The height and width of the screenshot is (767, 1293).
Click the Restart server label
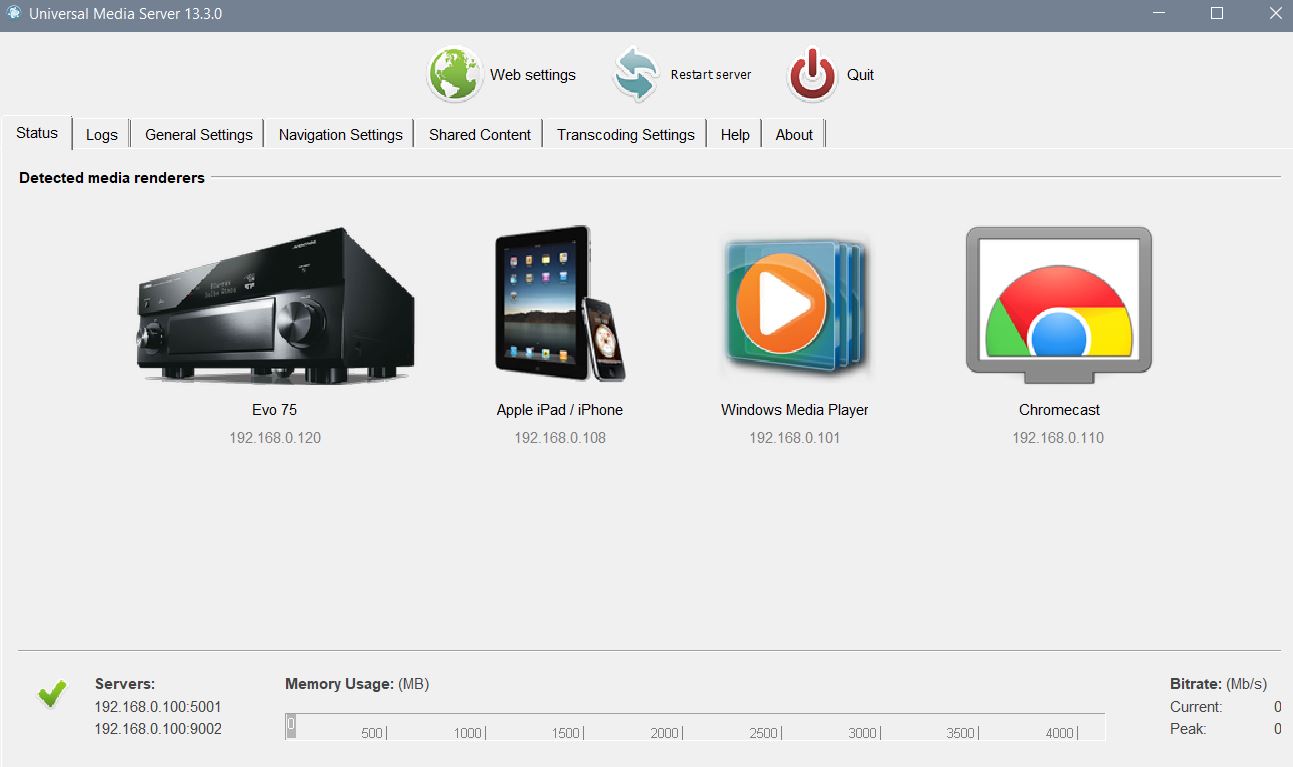click(711, 75)
